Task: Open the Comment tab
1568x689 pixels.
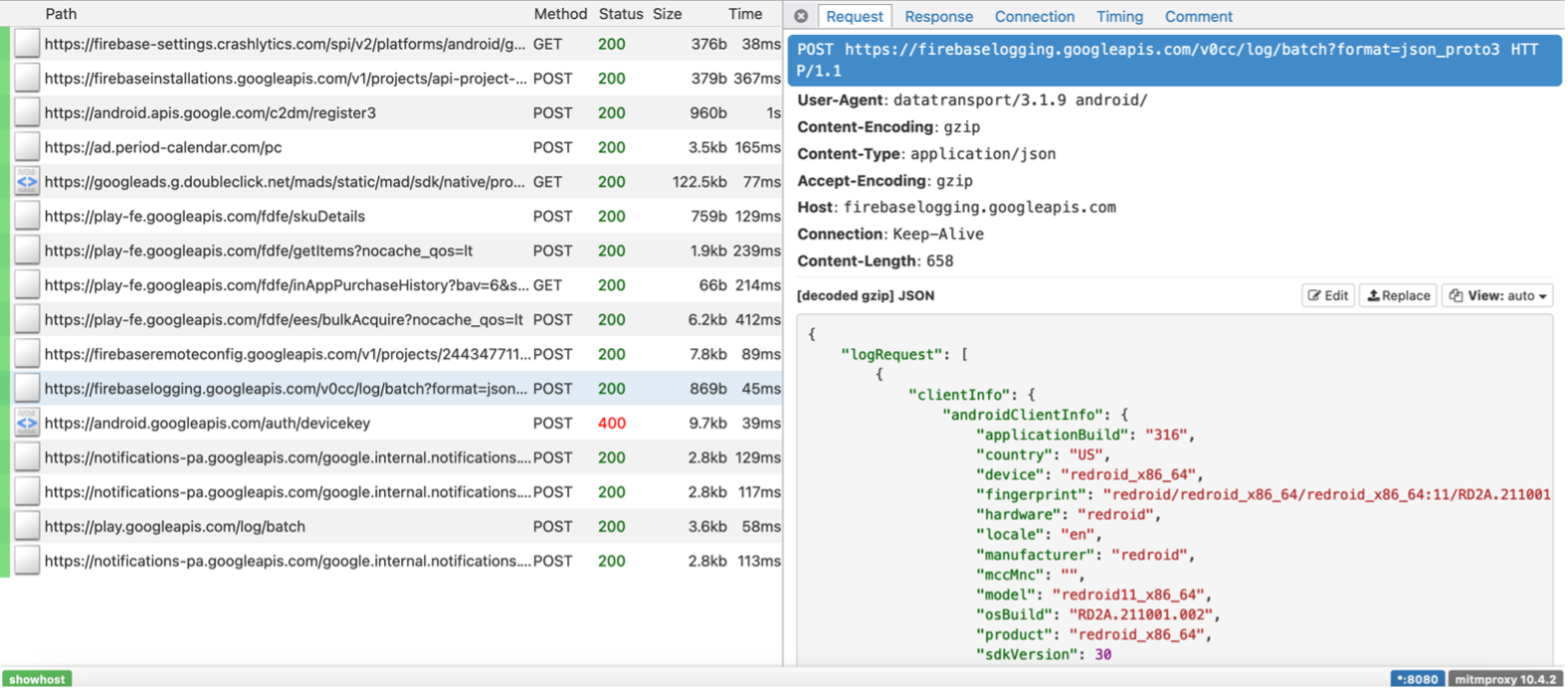Action: pos(1198,17)
